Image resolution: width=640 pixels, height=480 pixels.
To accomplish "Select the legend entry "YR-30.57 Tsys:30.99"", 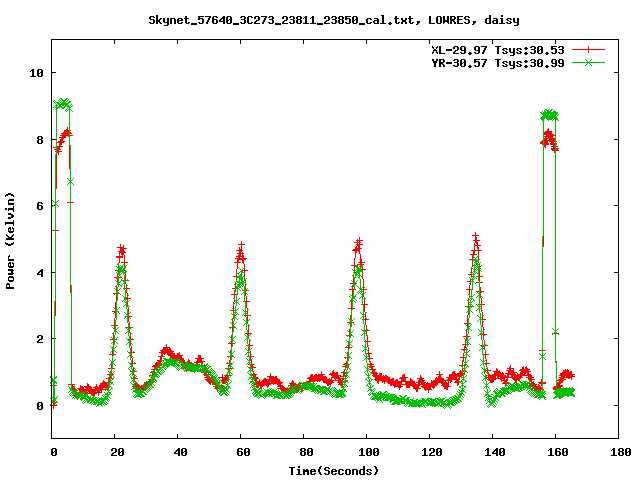I will point(498,63).
